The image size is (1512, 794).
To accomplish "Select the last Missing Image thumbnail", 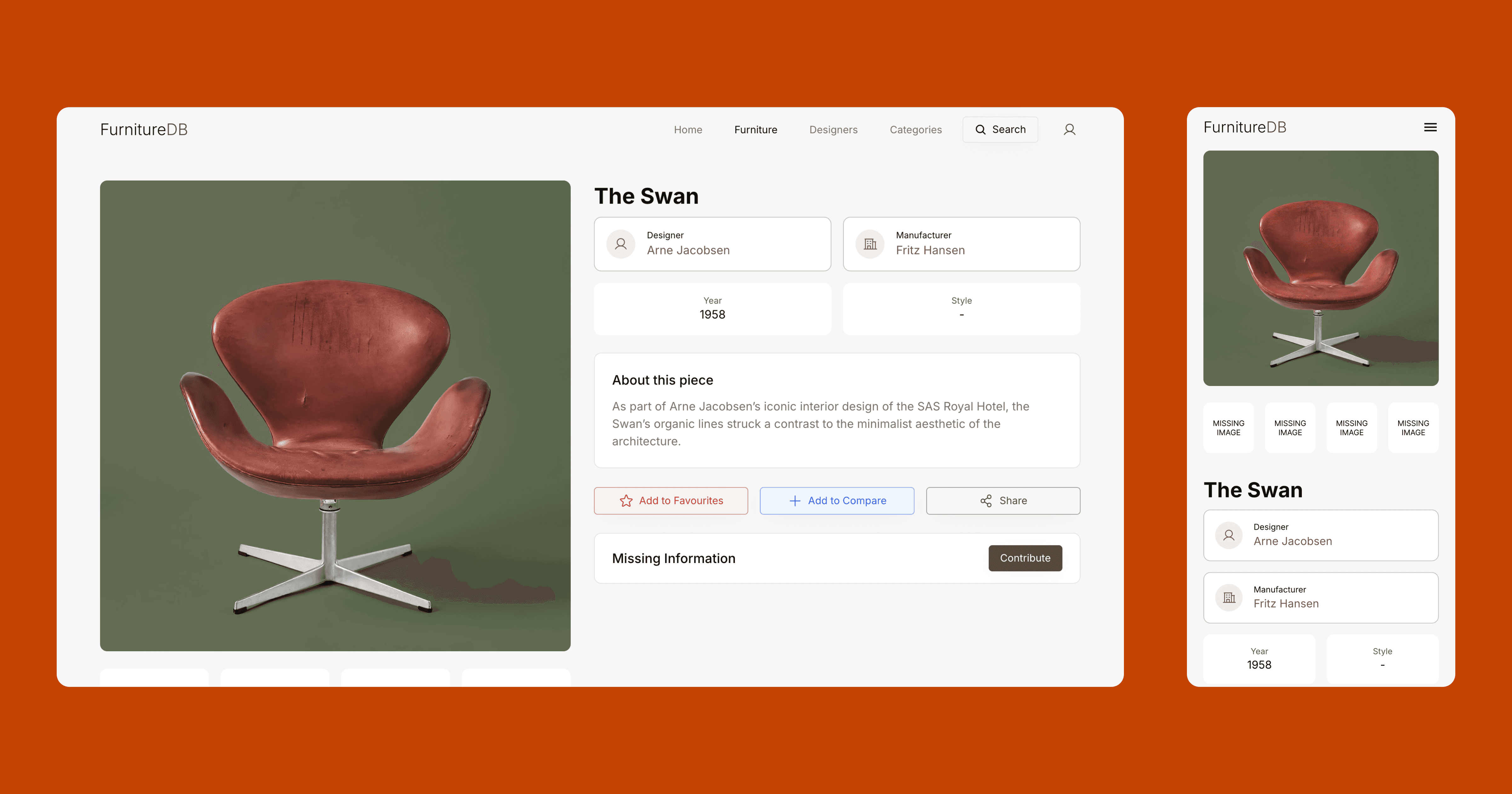I will pyautogui.click(x=1413, y=428).
